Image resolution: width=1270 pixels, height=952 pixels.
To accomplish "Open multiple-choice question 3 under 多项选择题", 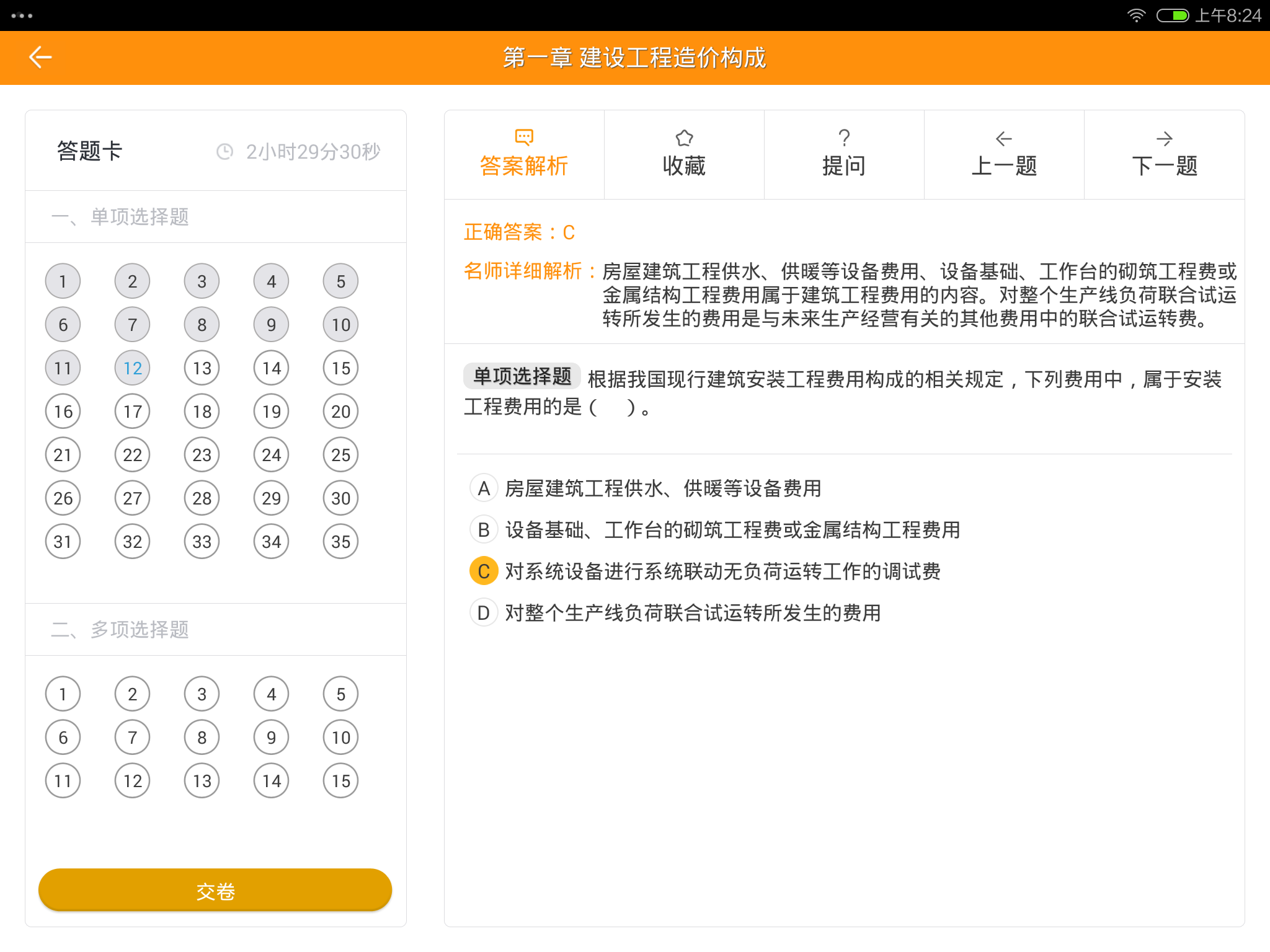I will pyautogui.click(x=202, y=694).
